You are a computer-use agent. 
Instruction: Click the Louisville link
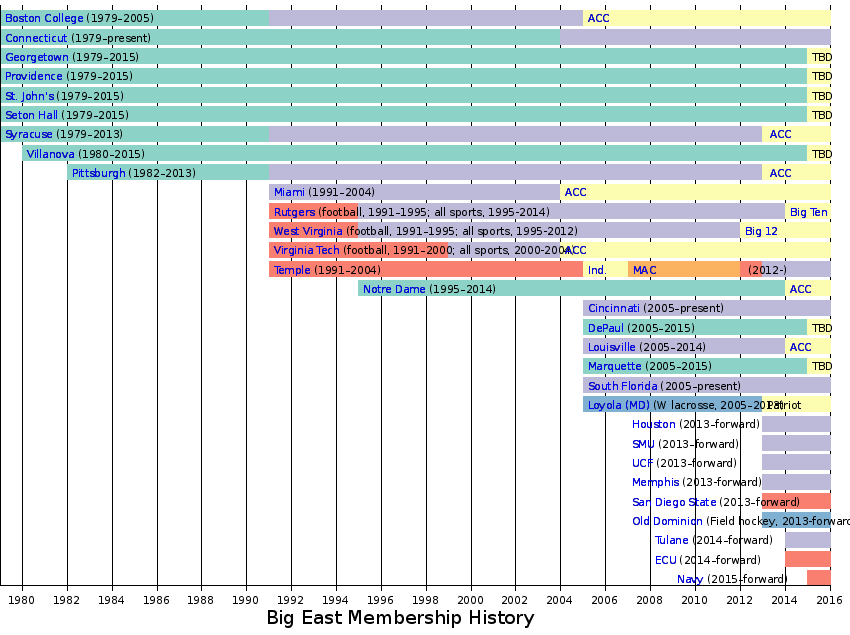click(611, 347)
